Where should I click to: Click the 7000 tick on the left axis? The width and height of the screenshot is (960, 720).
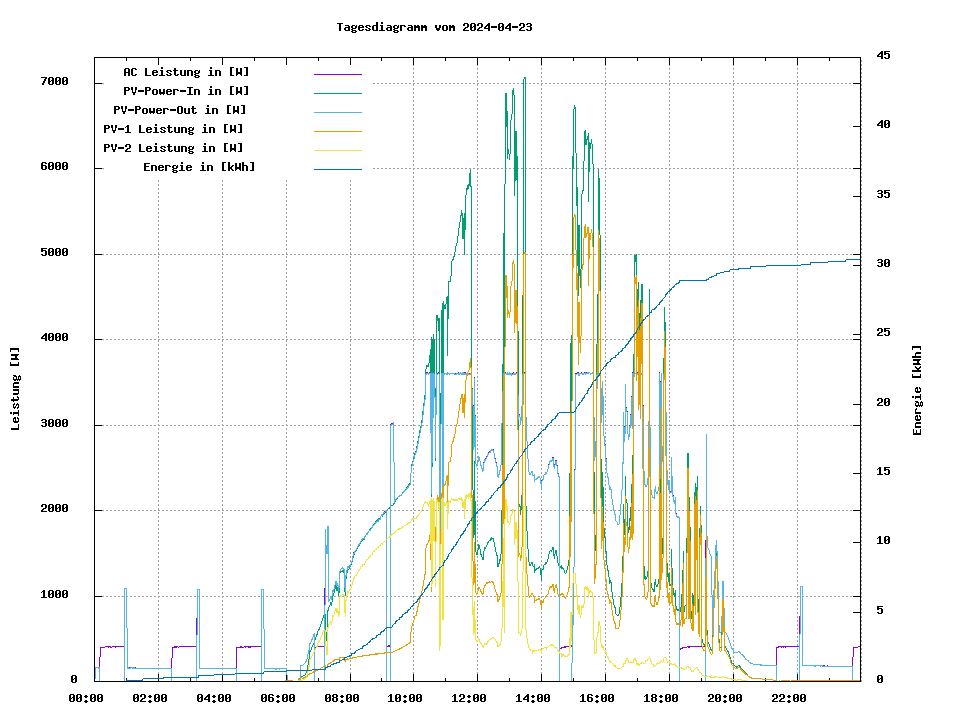click(x=54, y=82)
